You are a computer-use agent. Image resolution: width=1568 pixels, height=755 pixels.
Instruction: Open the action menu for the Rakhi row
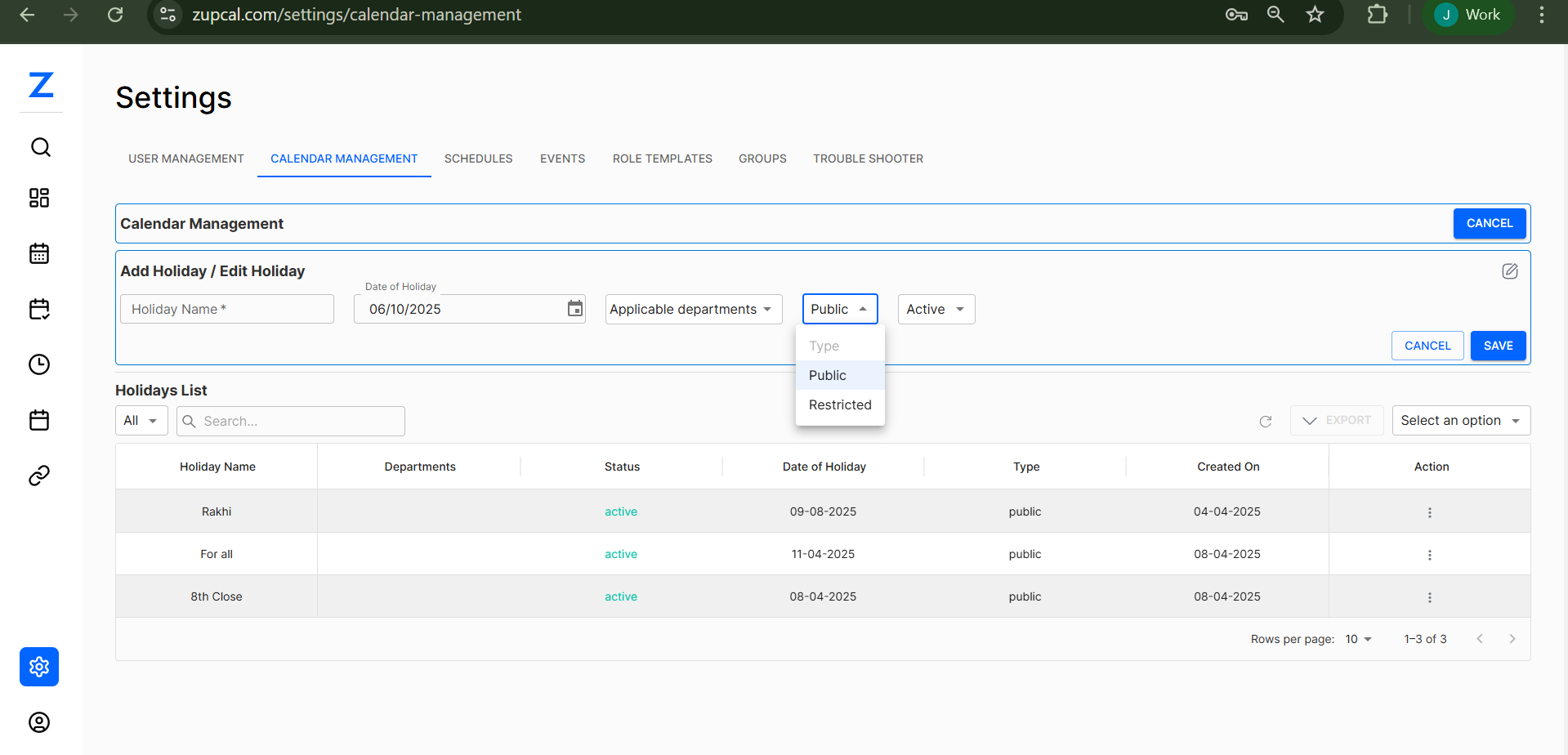[x=1429, y=512]
